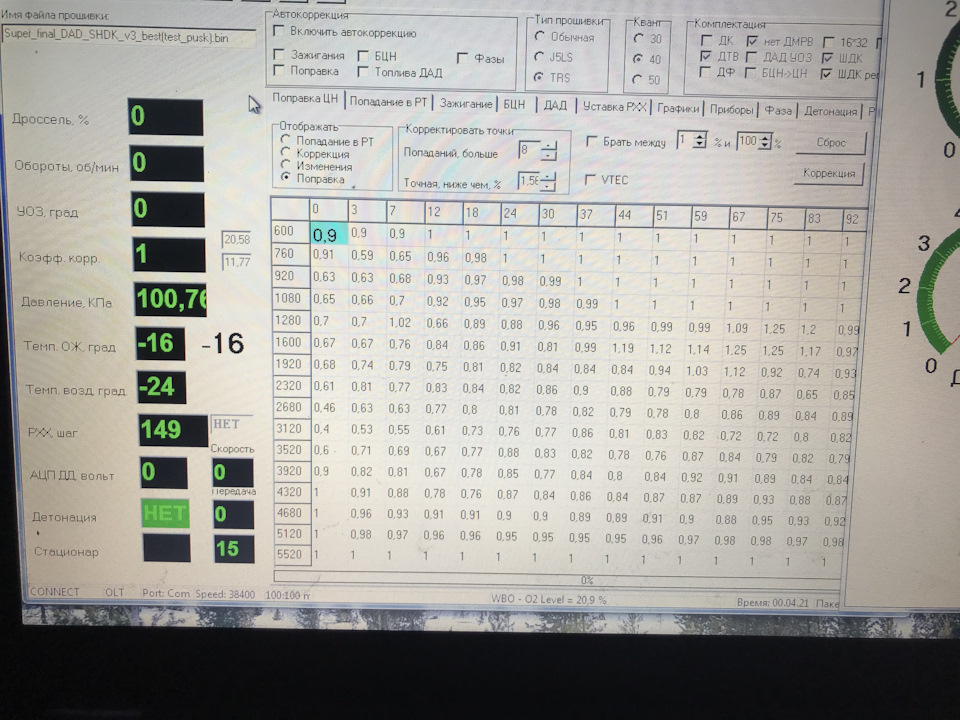This screenshot has width=960, height=720.
Task: Toggle the ДФ equipment checkbox
Action: click(x=705, y=72)
